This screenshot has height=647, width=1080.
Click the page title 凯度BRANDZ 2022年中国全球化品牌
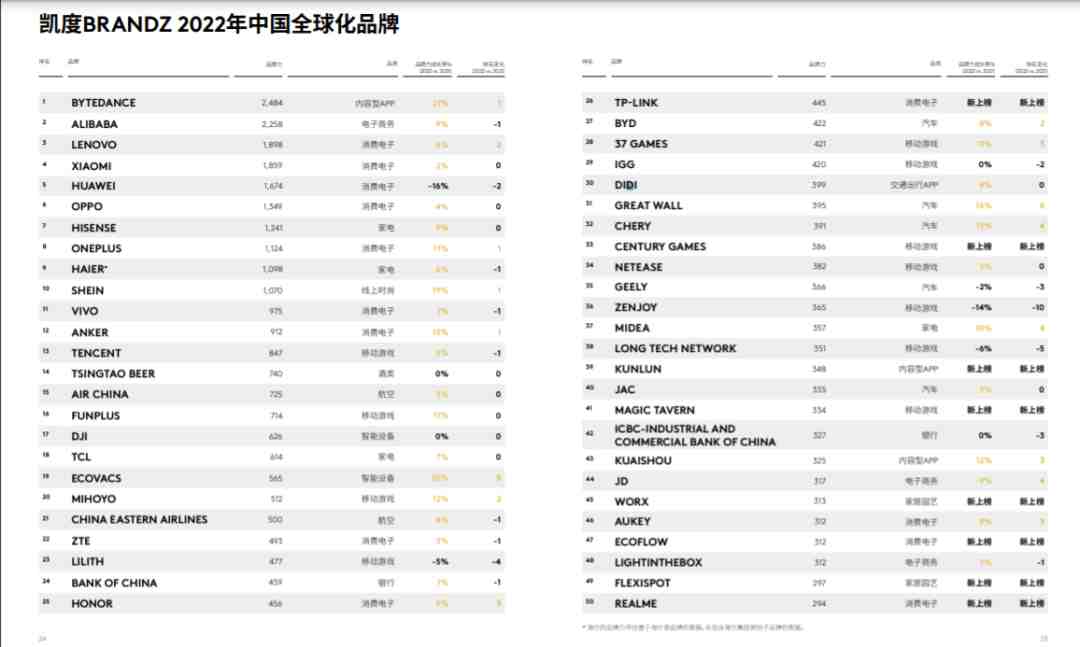tap(219, 24)
